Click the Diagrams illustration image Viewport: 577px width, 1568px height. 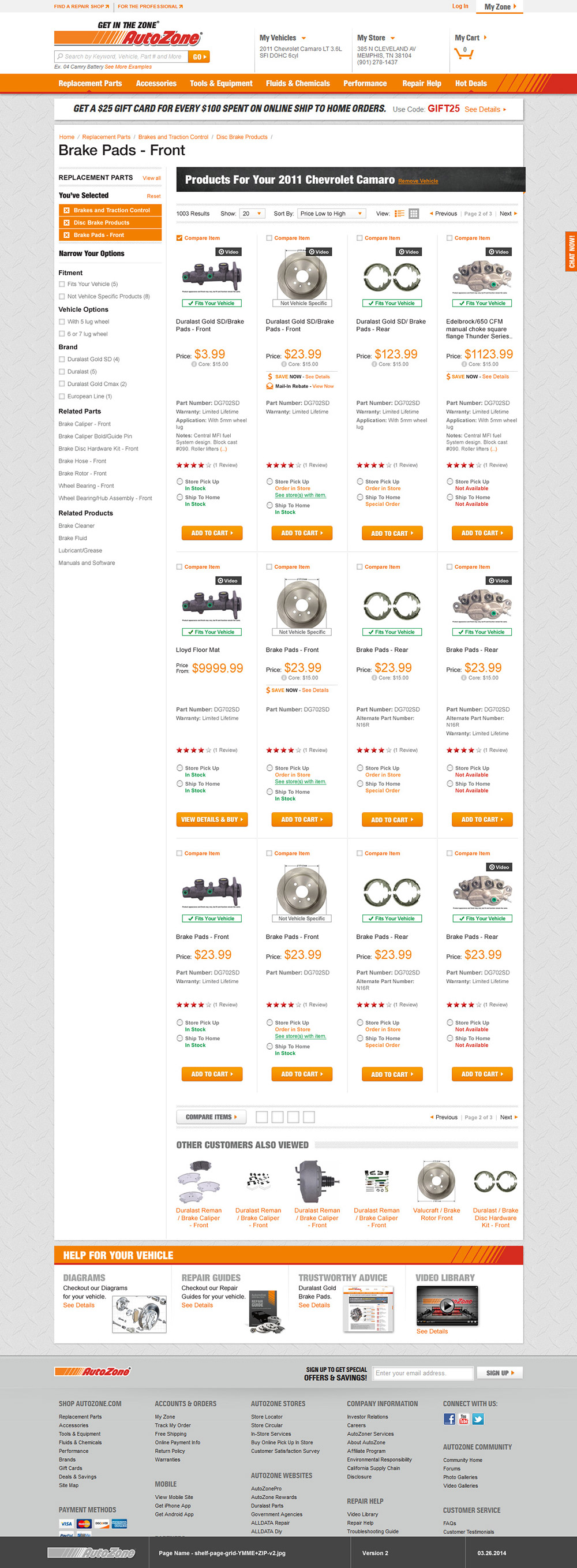click(140, 1313)
